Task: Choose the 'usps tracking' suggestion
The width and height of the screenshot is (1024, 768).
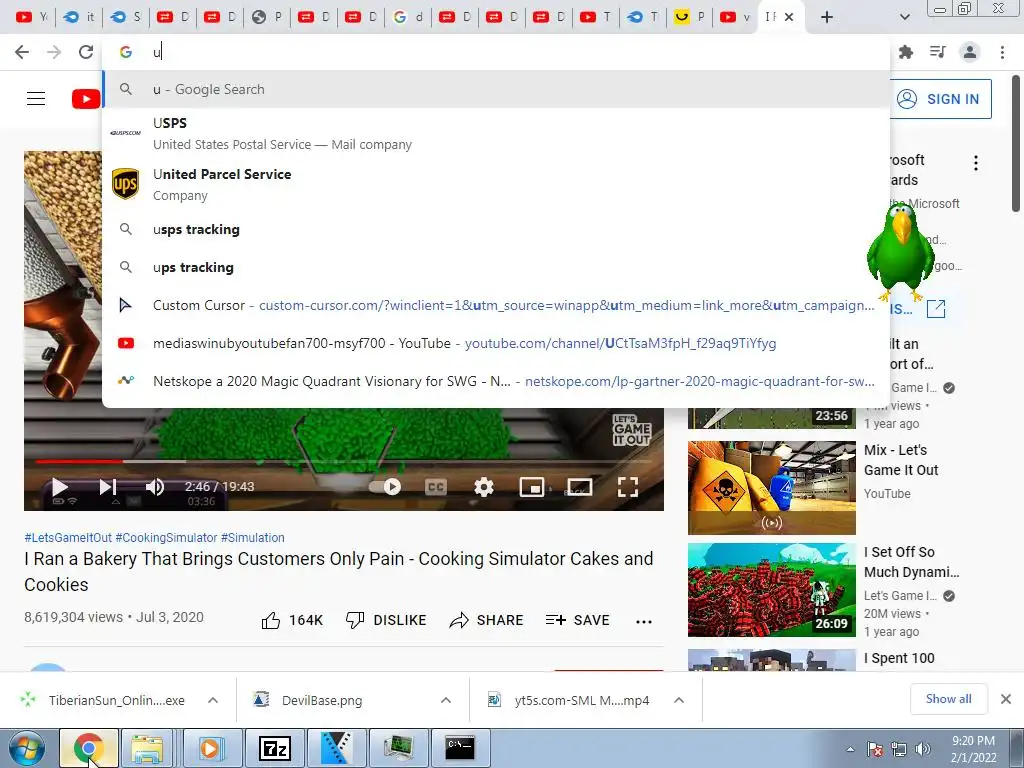Action: pyautogui.click(x=496, y=229)
